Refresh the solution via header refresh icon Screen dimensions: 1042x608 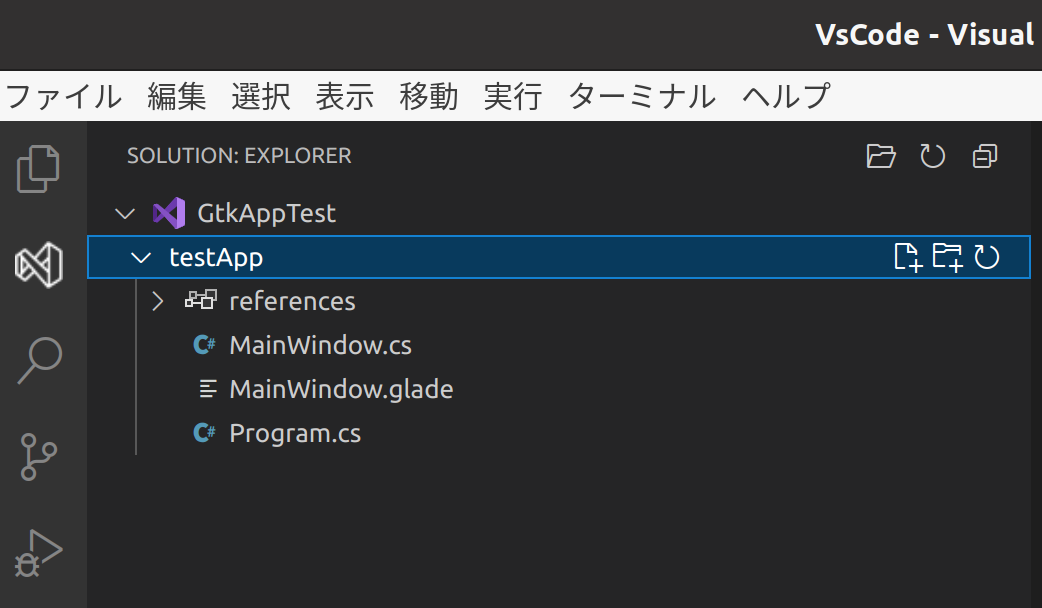coord(932,156)
